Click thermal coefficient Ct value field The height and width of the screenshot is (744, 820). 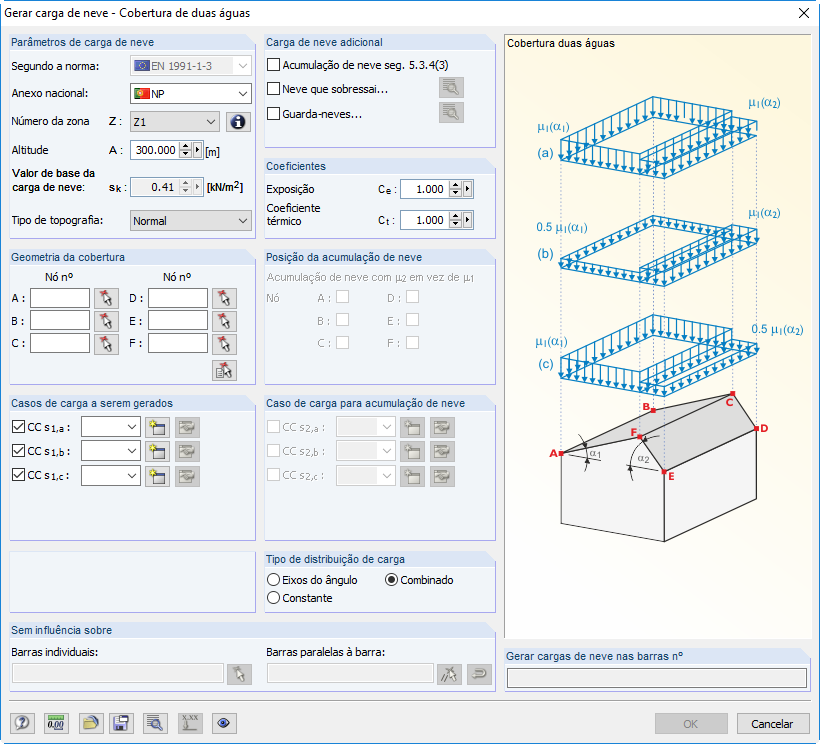point(425,220)
